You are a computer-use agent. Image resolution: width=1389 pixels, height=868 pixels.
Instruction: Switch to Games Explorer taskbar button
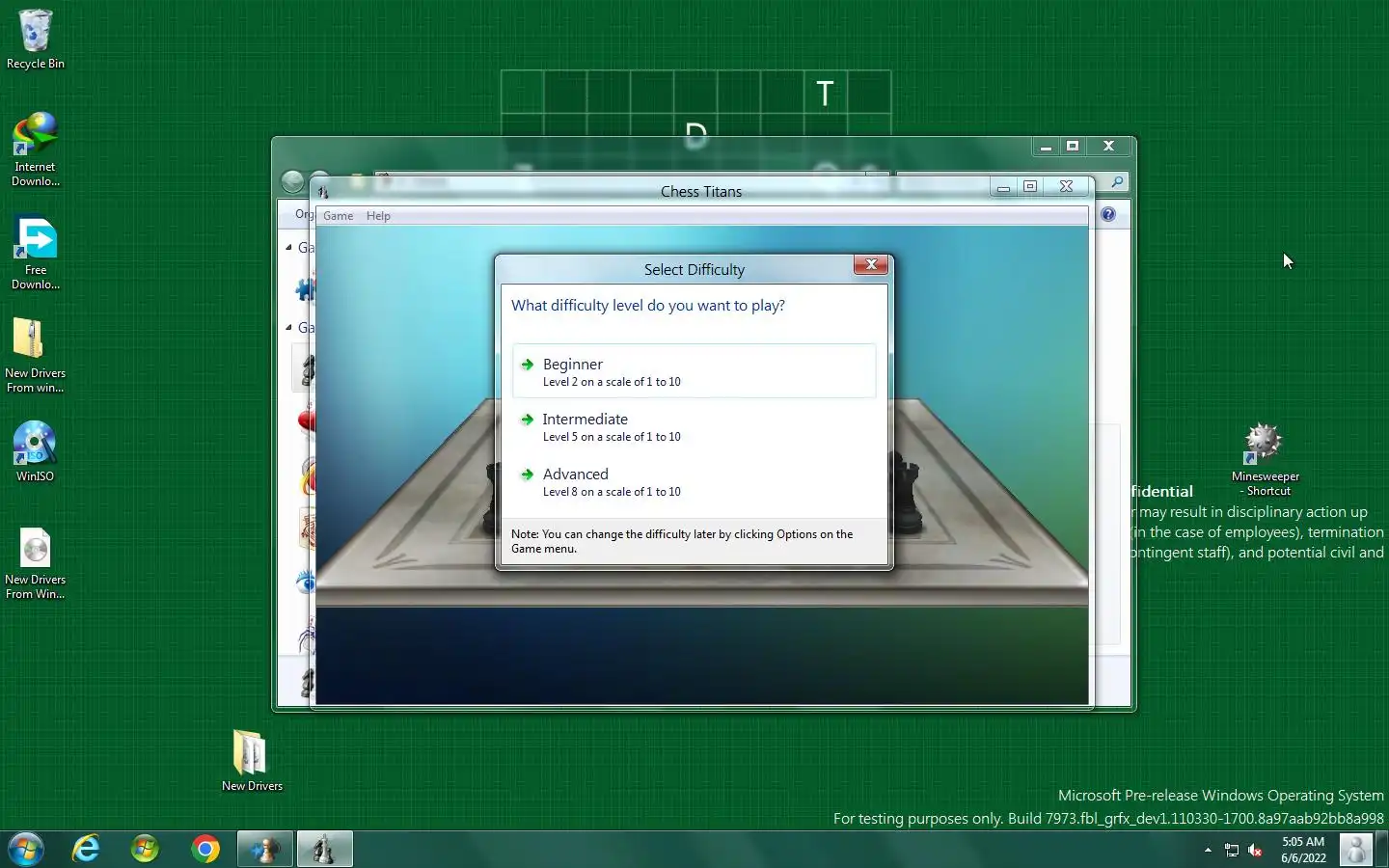pos(265,849)
